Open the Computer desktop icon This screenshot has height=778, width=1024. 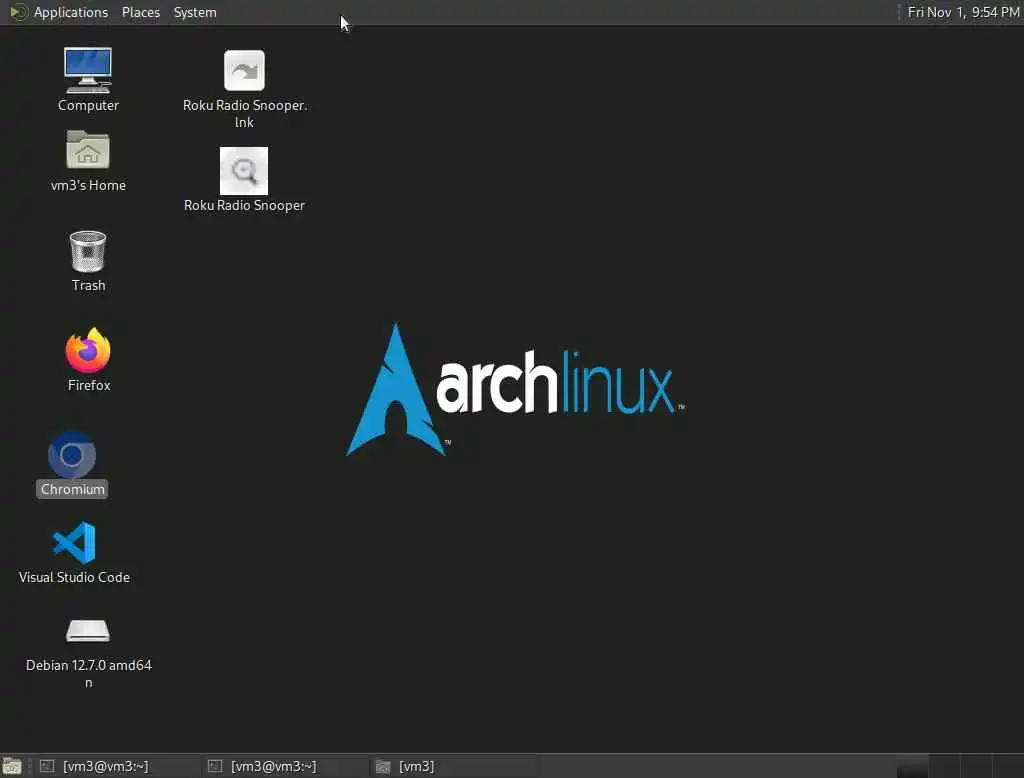point(88,70)
